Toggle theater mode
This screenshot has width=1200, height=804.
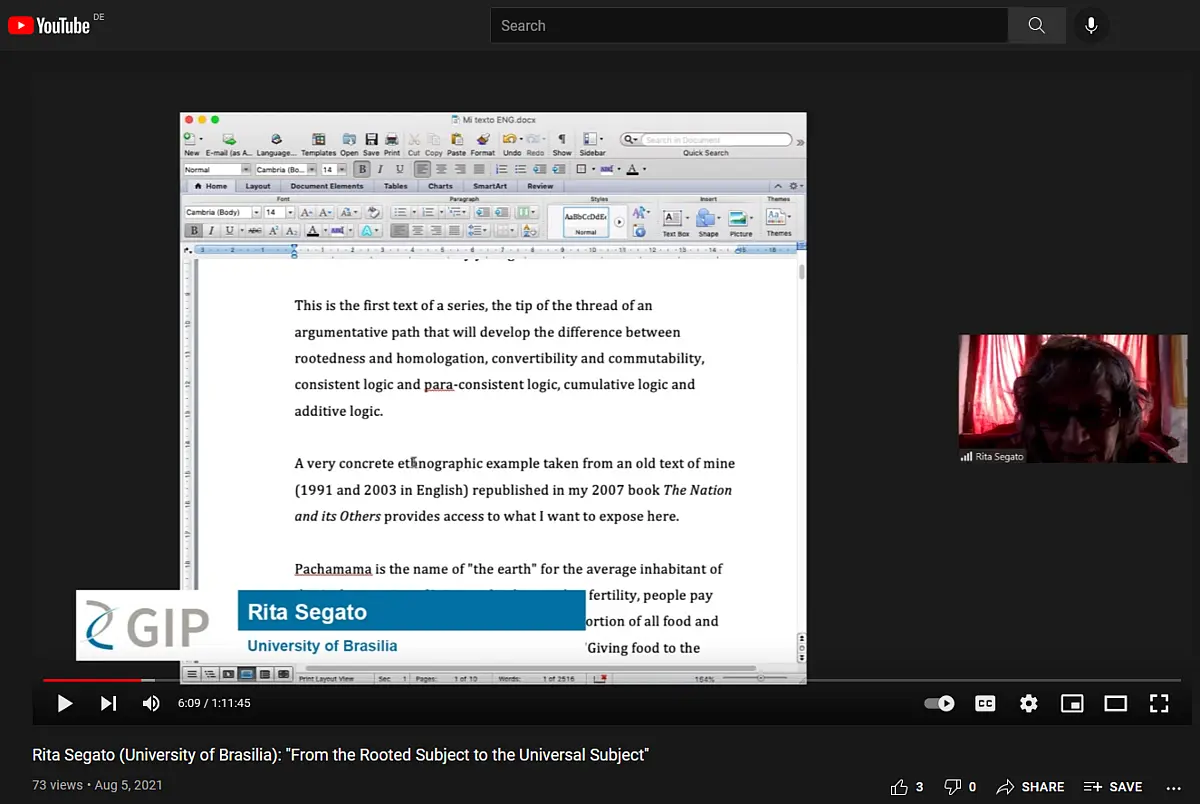pyautogui.click(x=1115, y=703)
